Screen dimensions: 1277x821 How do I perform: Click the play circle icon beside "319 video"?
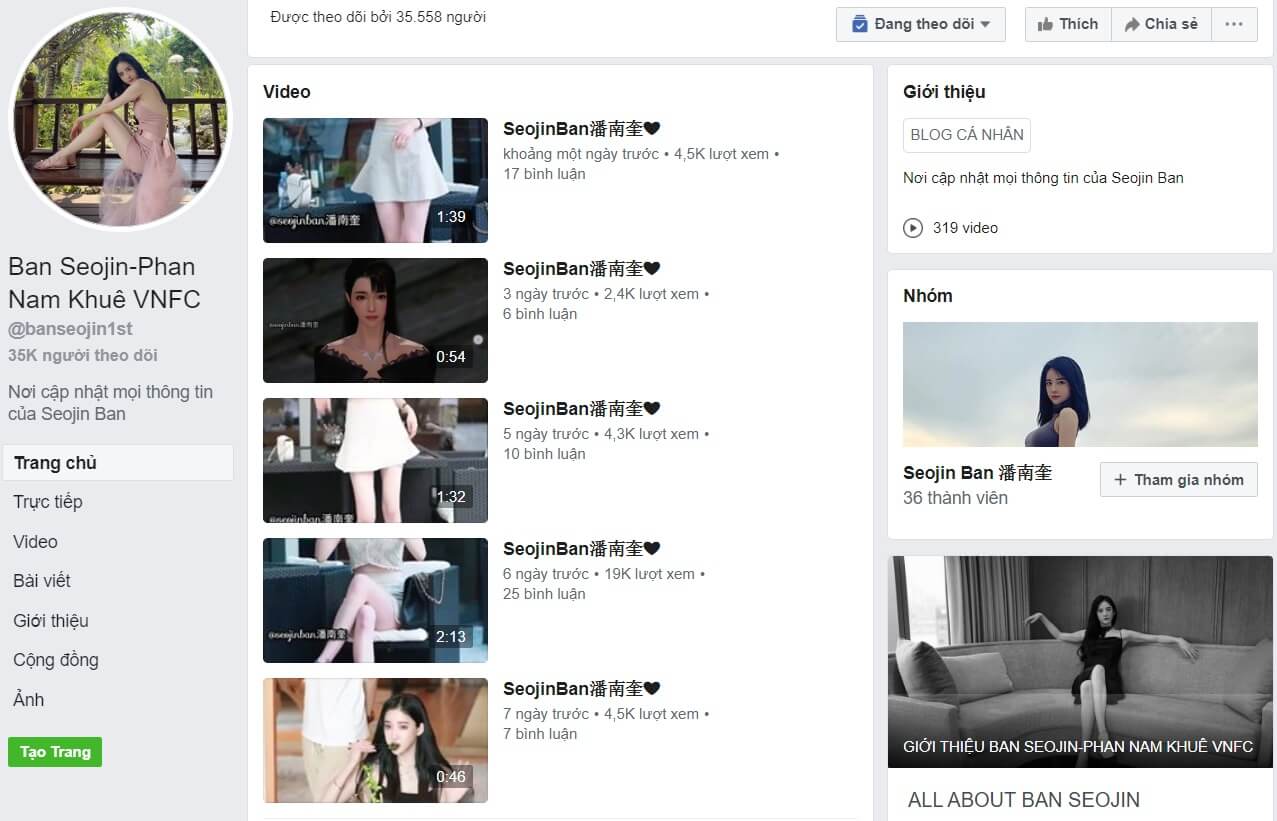(x=912, y=227)
